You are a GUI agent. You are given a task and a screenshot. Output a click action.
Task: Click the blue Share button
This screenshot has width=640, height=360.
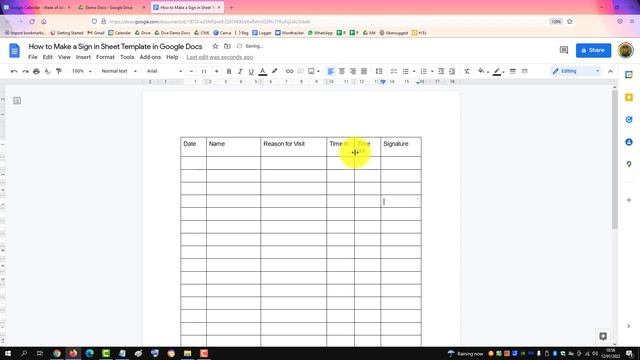[593, 50]
